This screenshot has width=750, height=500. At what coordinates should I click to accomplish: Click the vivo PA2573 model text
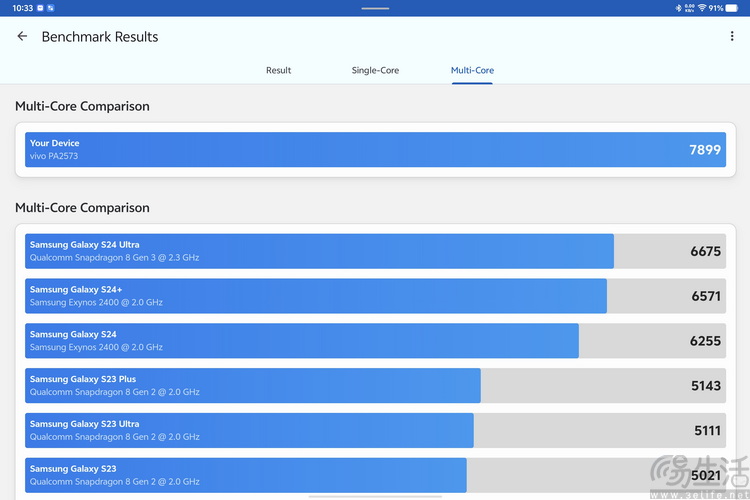(x=54, y=156)
